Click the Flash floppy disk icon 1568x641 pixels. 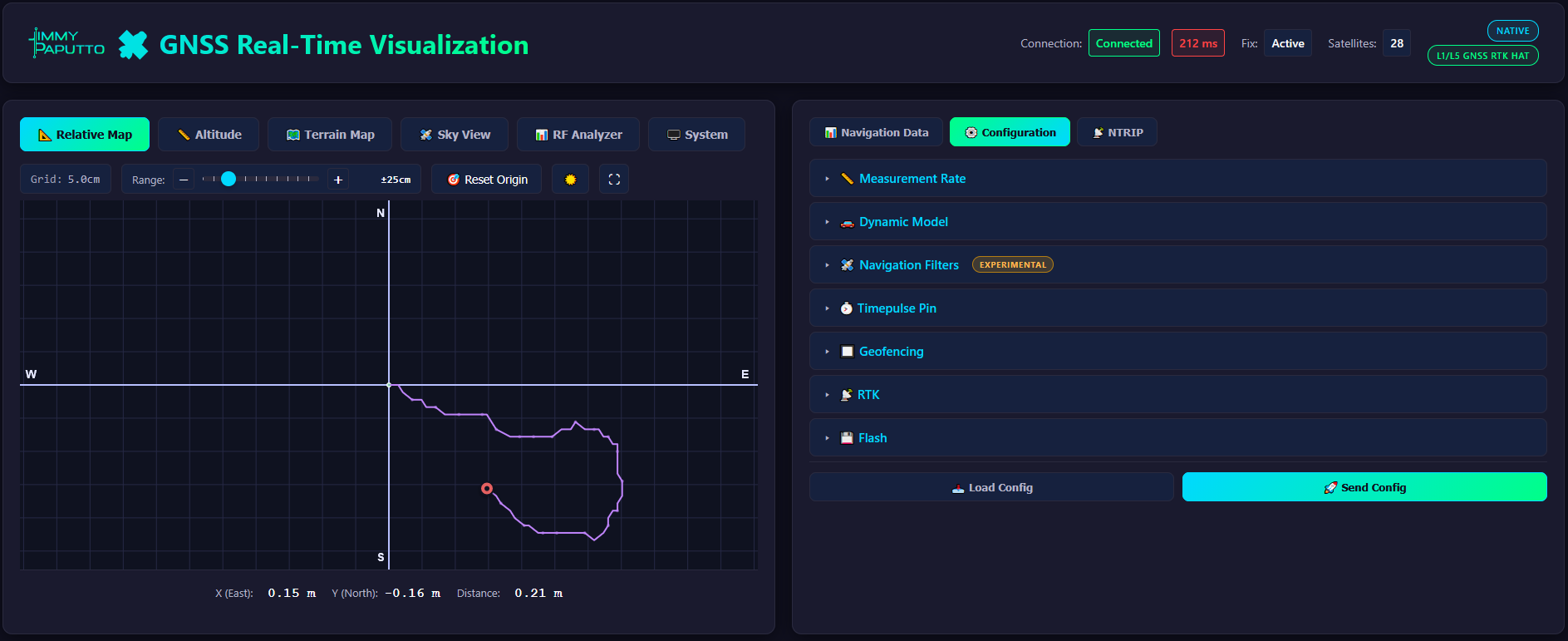[847, 438]
